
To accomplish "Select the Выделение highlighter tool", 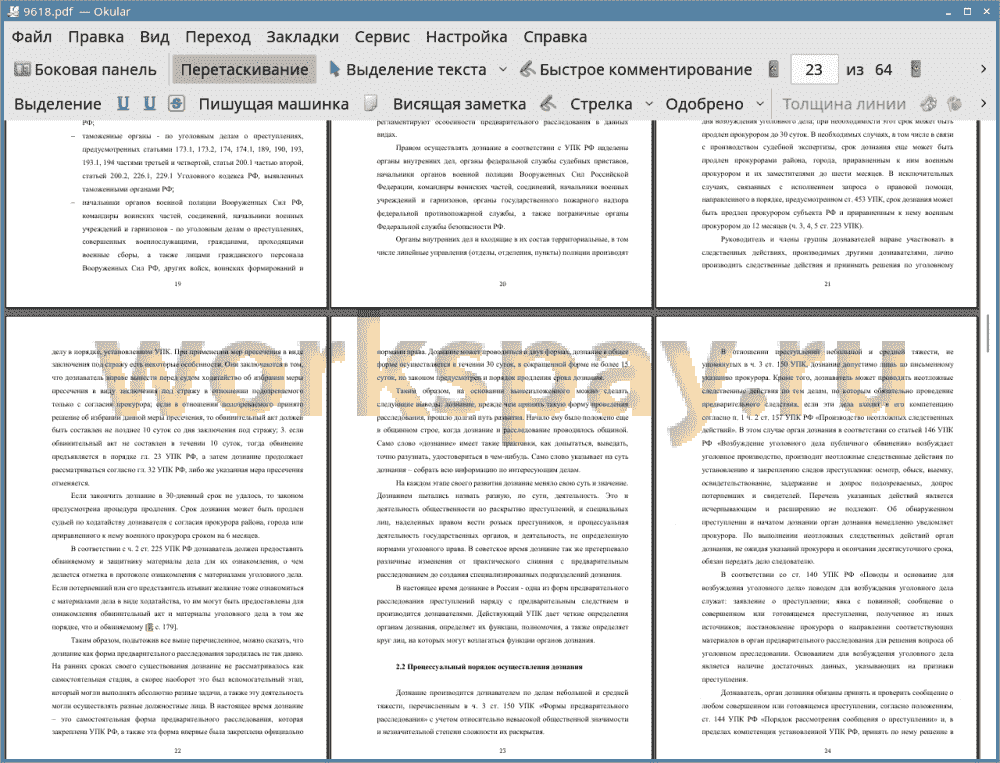I will pyautogui.click(x=57, y=104).
